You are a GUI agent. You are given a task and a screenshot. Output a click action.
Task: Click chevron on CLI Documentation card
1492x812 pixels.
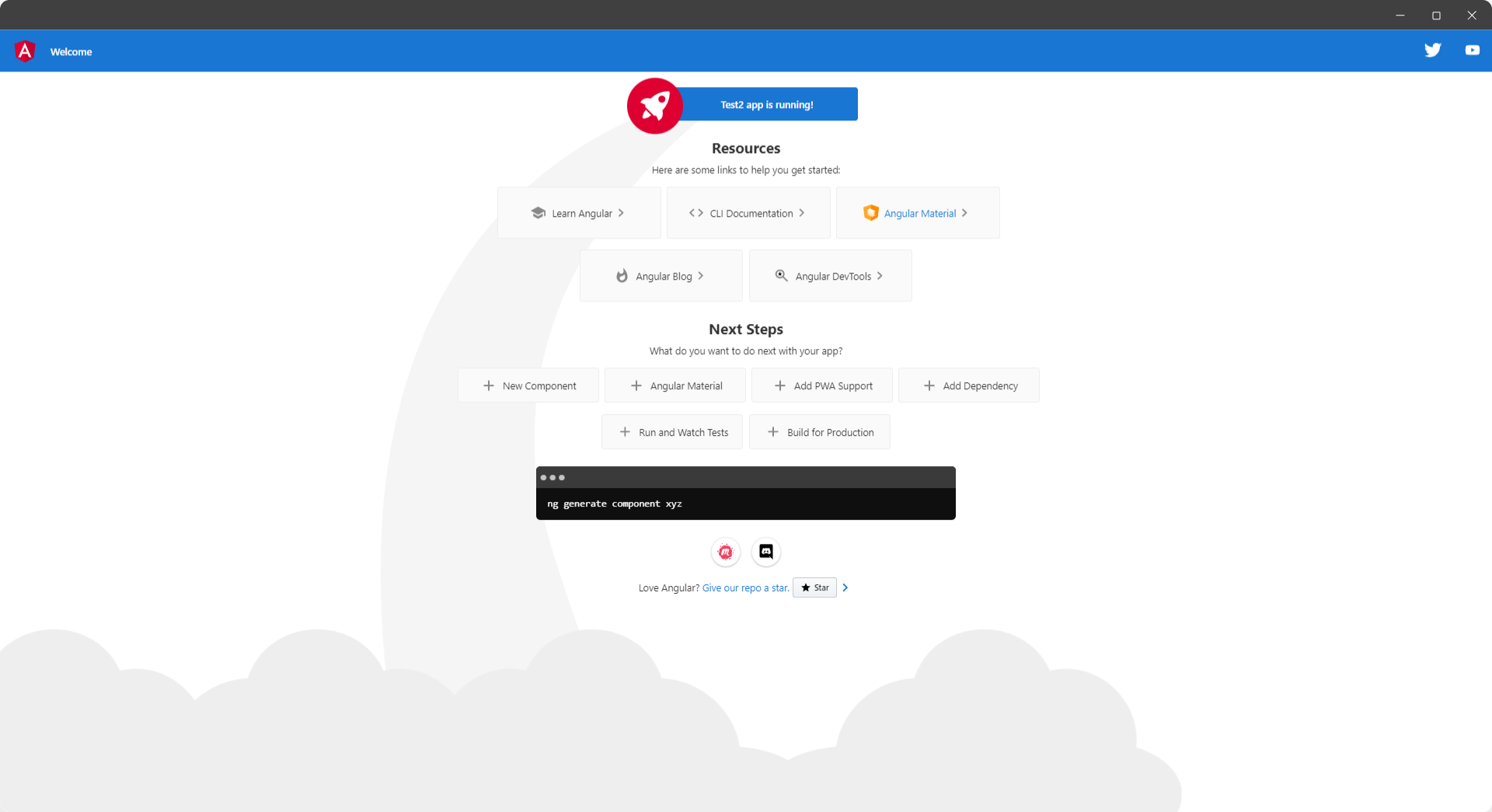coord(802,213)
